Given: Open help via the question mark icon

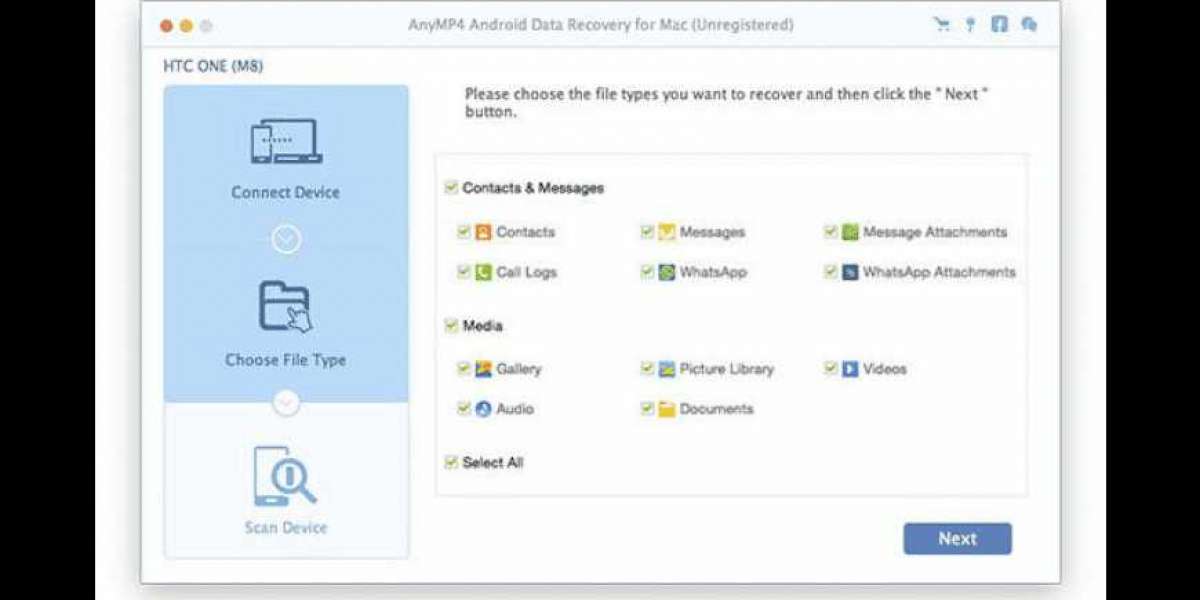Looking at the screenshot, I should pos(970,25).
